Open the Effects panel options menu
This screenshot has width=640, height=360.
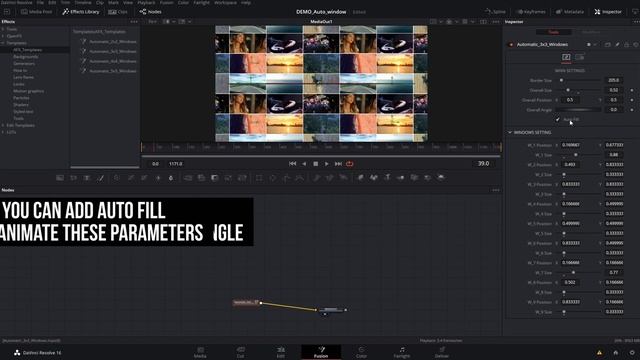(134, 22)
